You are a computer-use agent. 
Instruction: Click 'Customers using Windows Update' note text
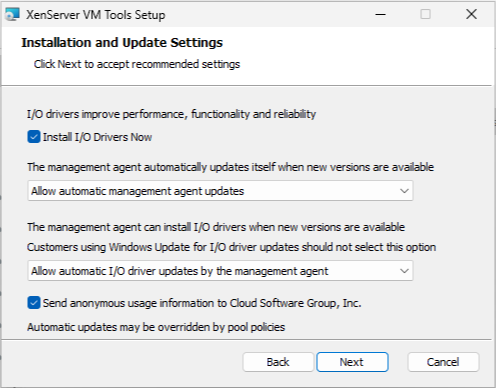231,247
